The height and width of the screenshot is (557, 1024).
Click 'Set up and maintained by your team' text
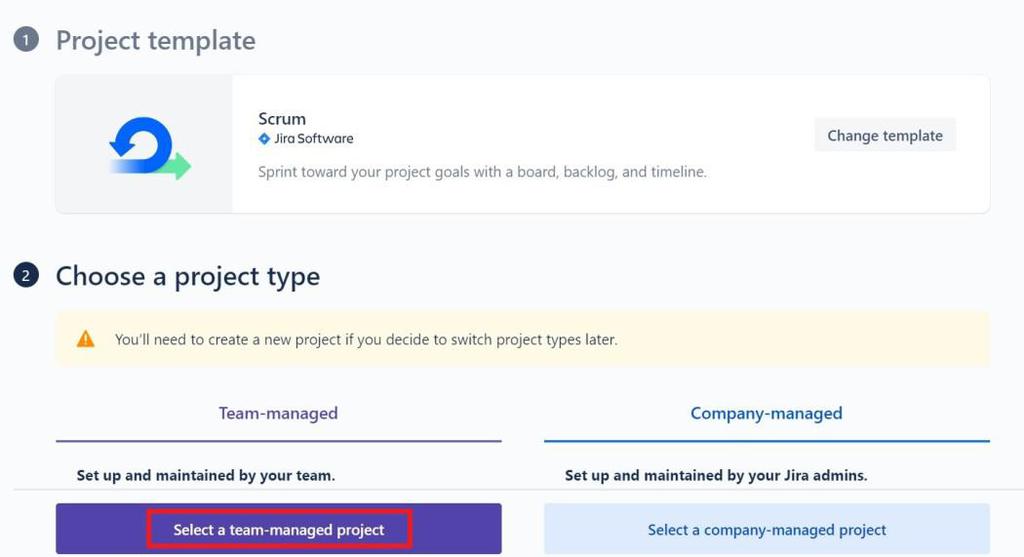point(206,475)
